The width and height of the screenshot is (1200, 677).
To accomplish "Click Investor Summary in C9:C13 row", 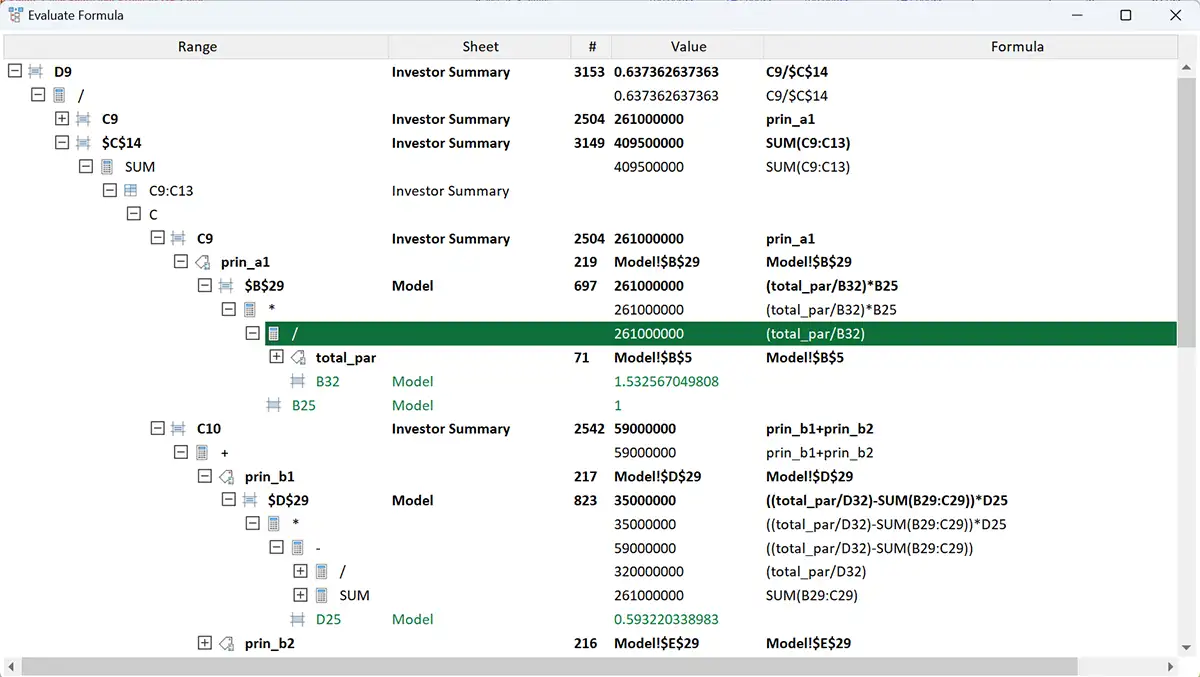I will (x=450, y=191).
